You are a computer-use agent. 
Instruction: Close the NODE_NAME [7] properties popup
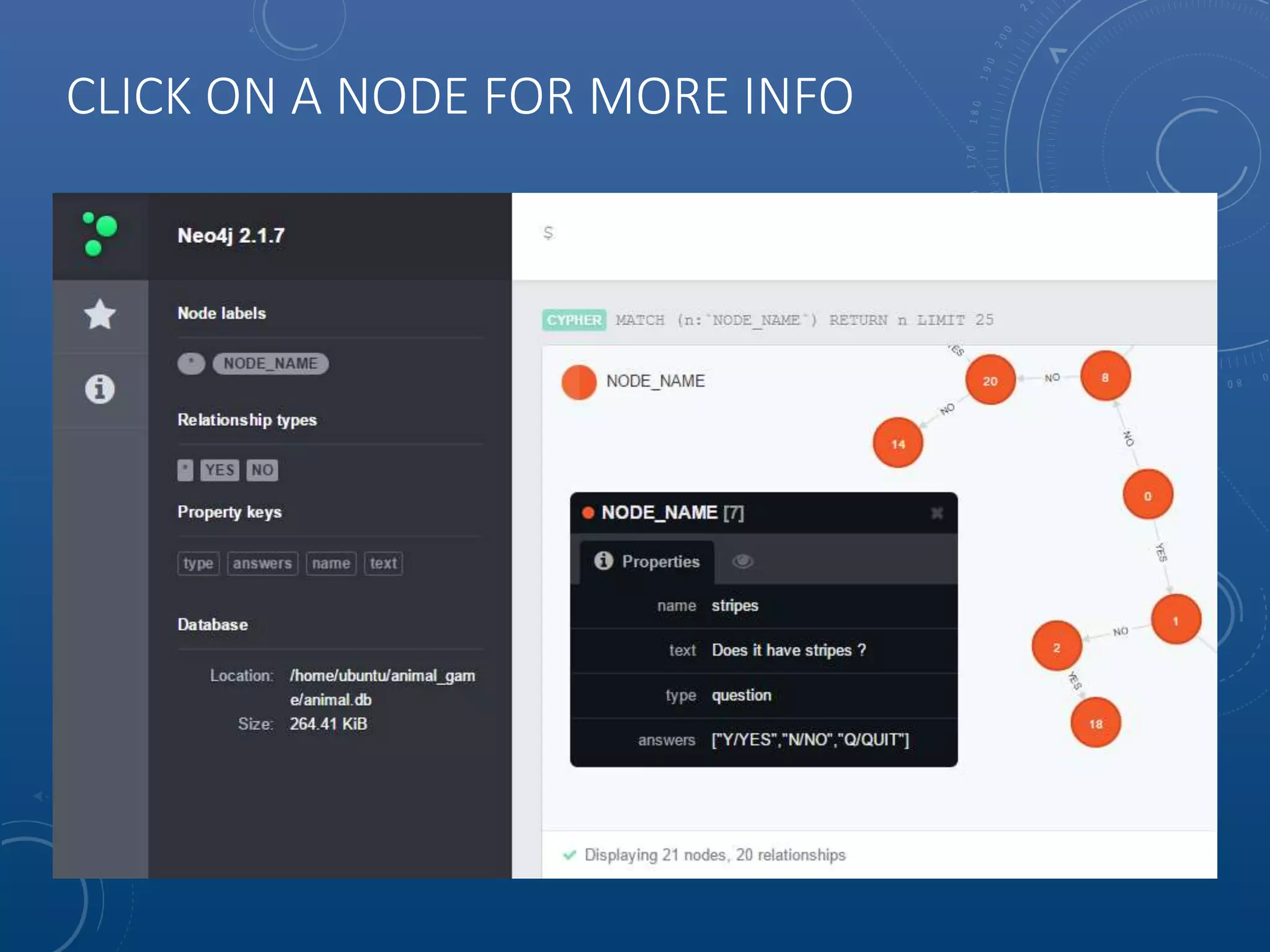coord(936,513)
